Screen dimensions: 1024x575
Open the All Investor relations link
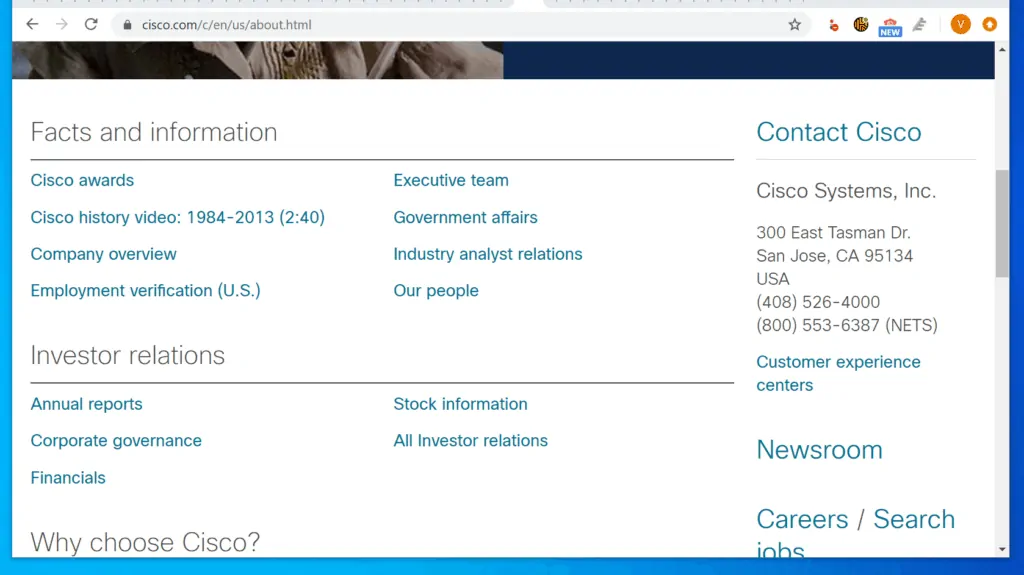point(470,440)
